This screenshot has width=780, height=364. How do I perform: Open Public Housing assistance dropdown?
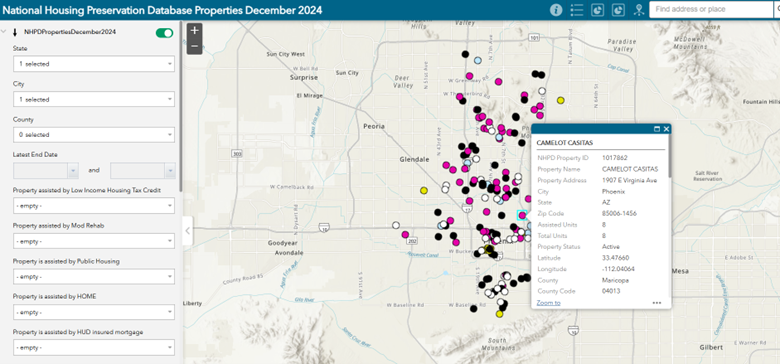94,276
